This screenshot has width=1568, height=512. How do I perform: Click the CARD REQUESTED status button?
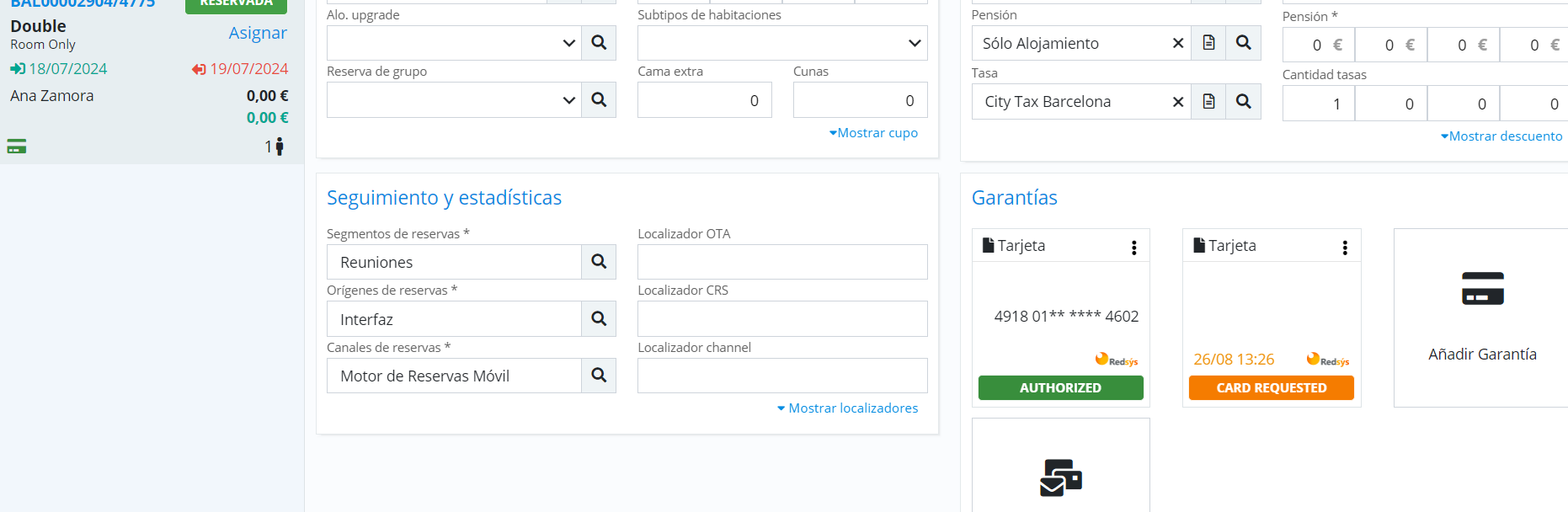[x=1271, y=388]
